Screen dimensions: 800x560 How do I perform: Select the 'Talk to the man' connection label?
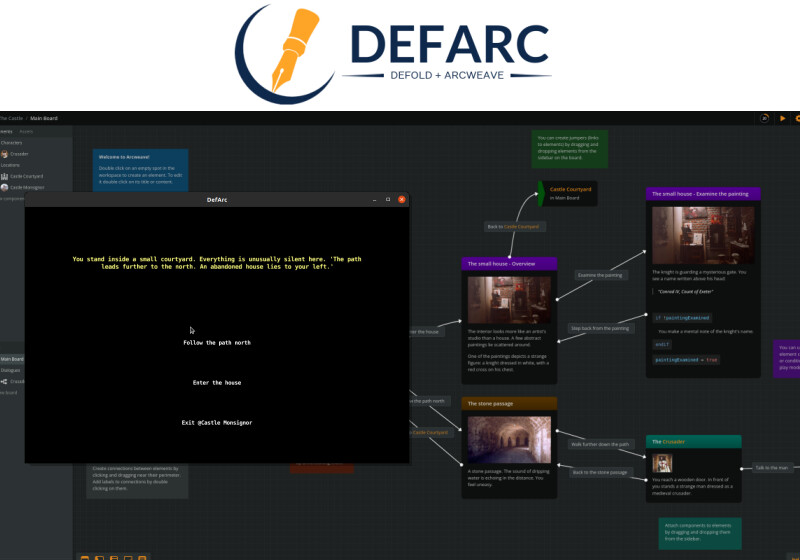tap(772, 467)
